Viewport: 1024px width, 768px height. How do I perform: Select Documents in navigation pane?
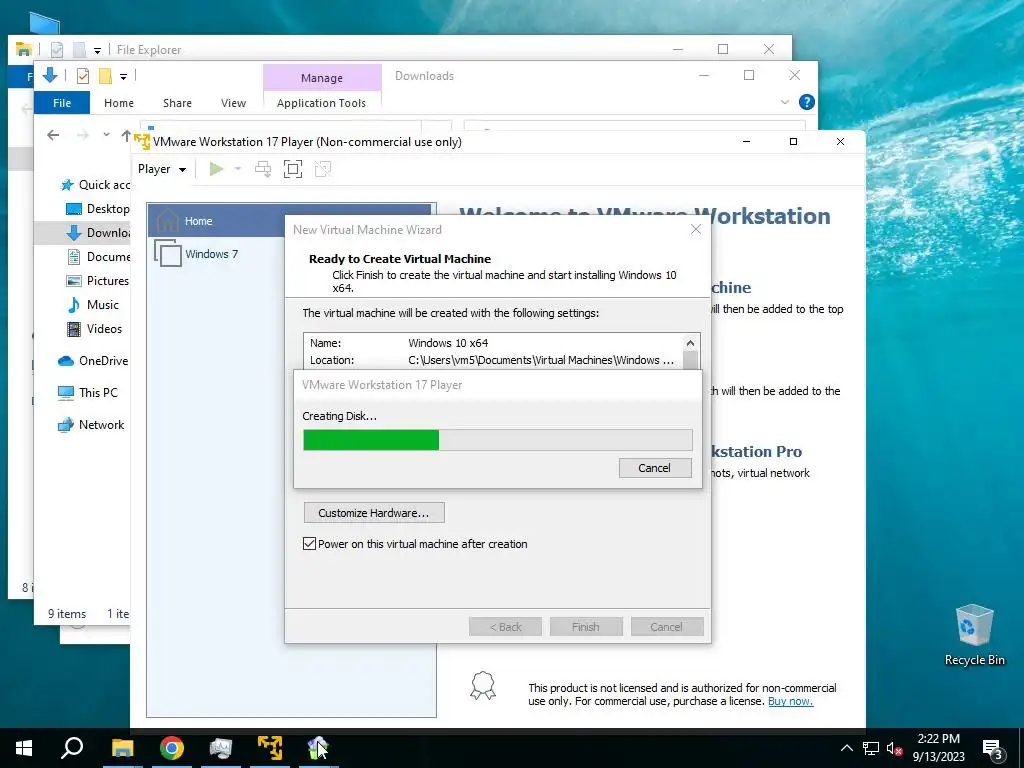pos(98,257)
